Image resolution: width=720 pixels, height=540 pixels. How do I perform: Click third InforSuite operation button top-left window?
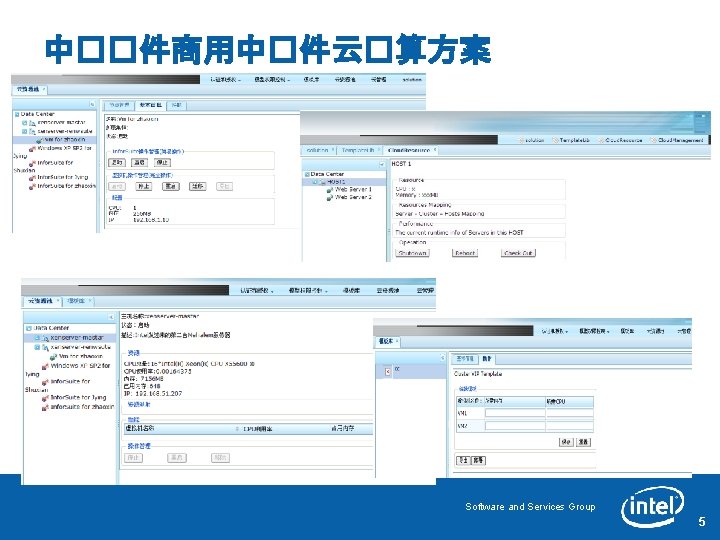click(x=162, y=162)
